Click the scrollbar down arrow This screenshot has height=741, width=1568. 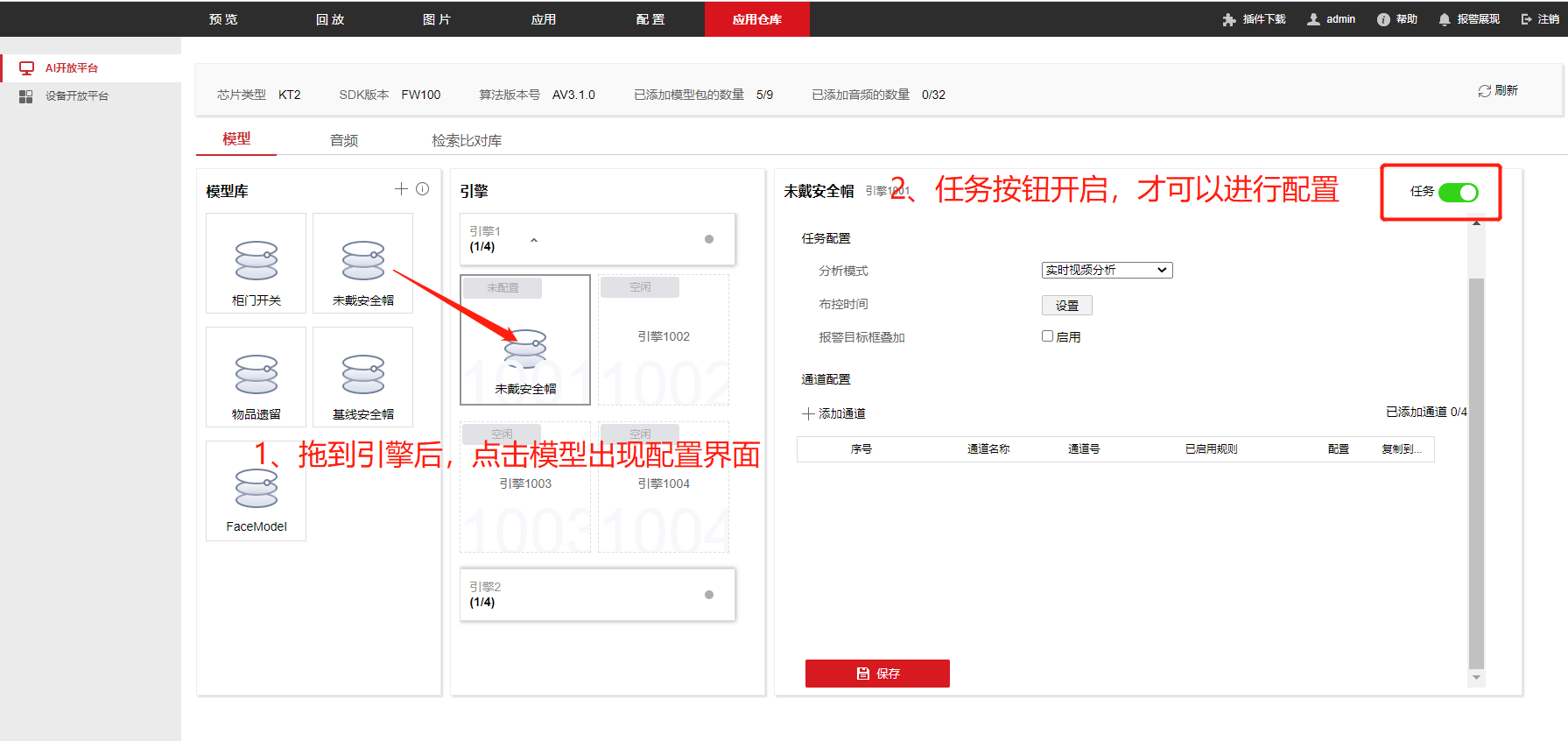click(x=1476, y=678)
